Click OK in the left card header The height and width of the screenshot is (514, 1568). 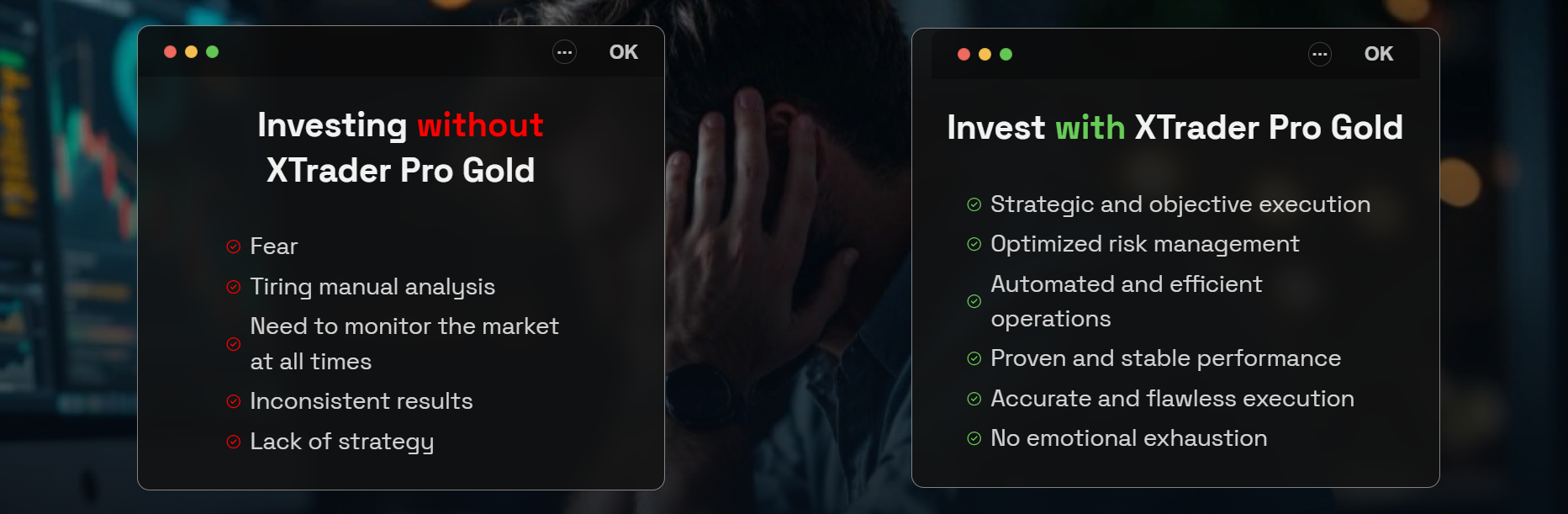click(x=624, y=52)
